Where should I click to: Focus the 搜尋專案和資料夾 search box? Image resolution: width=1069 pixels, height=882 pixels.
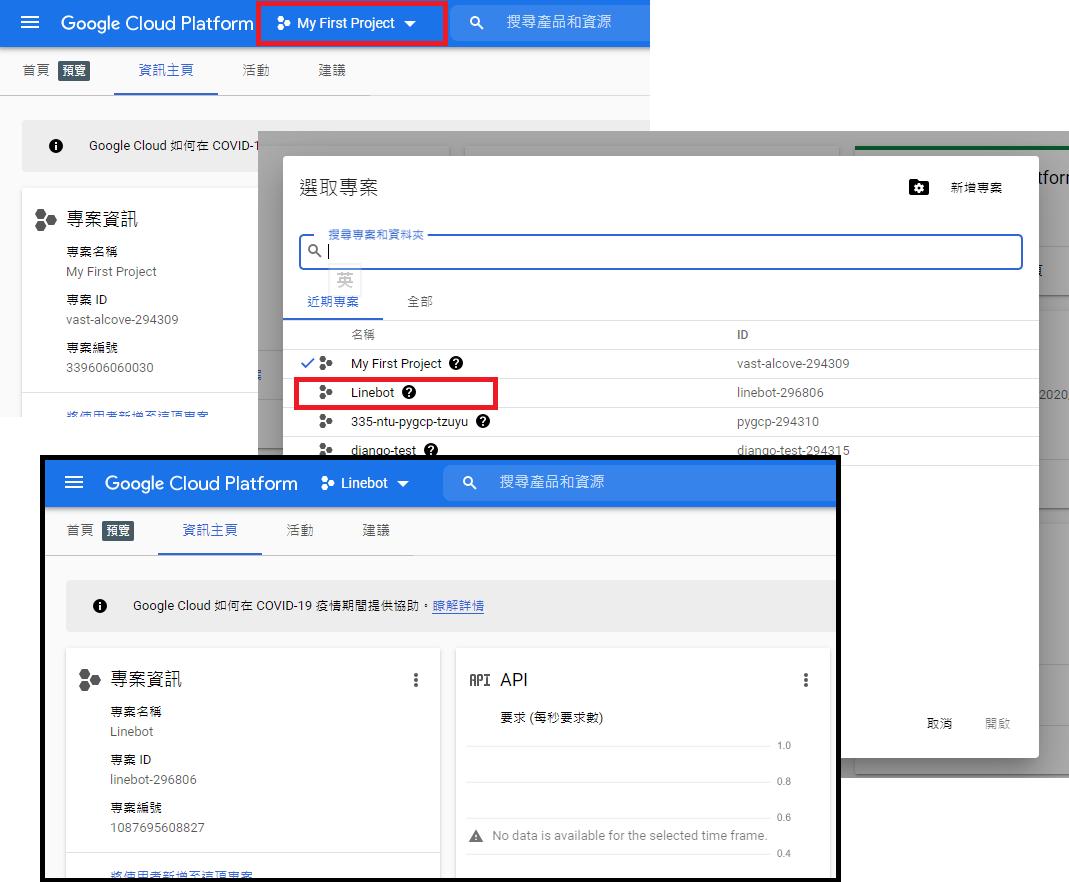[x=661, y=252]
